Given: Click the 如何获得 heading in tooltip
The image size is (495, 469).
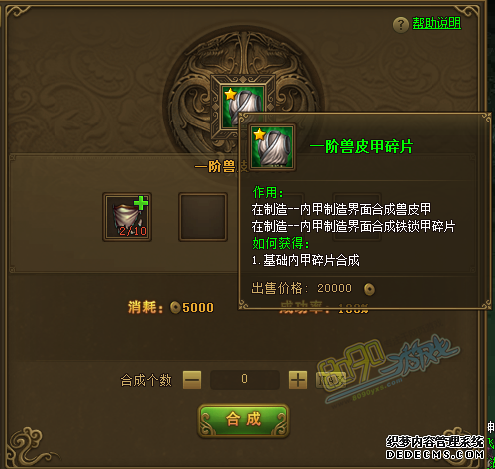Looking at the screenshot, I should pyautogui.click(x=280, y=243).
